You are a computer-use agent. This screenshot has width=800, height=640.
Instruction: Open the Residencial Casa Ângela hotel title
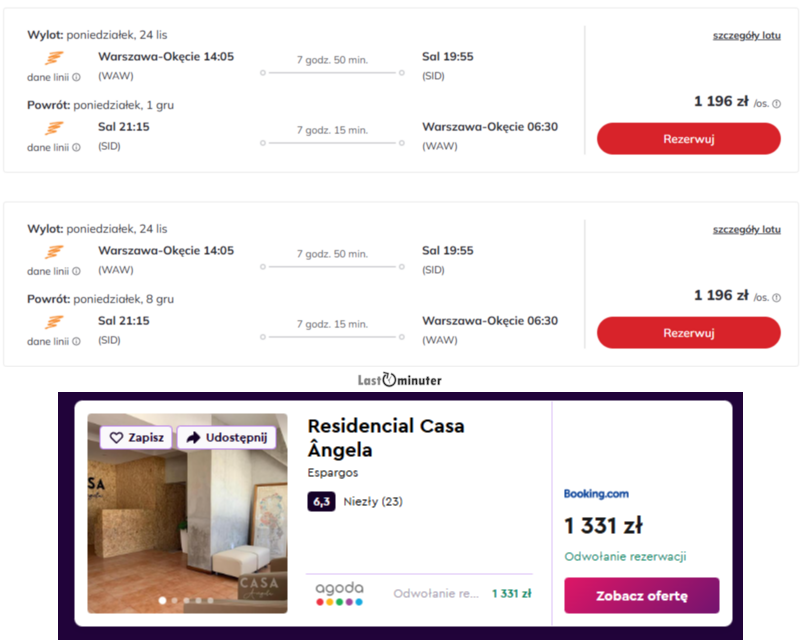click(x=386, y=438)
